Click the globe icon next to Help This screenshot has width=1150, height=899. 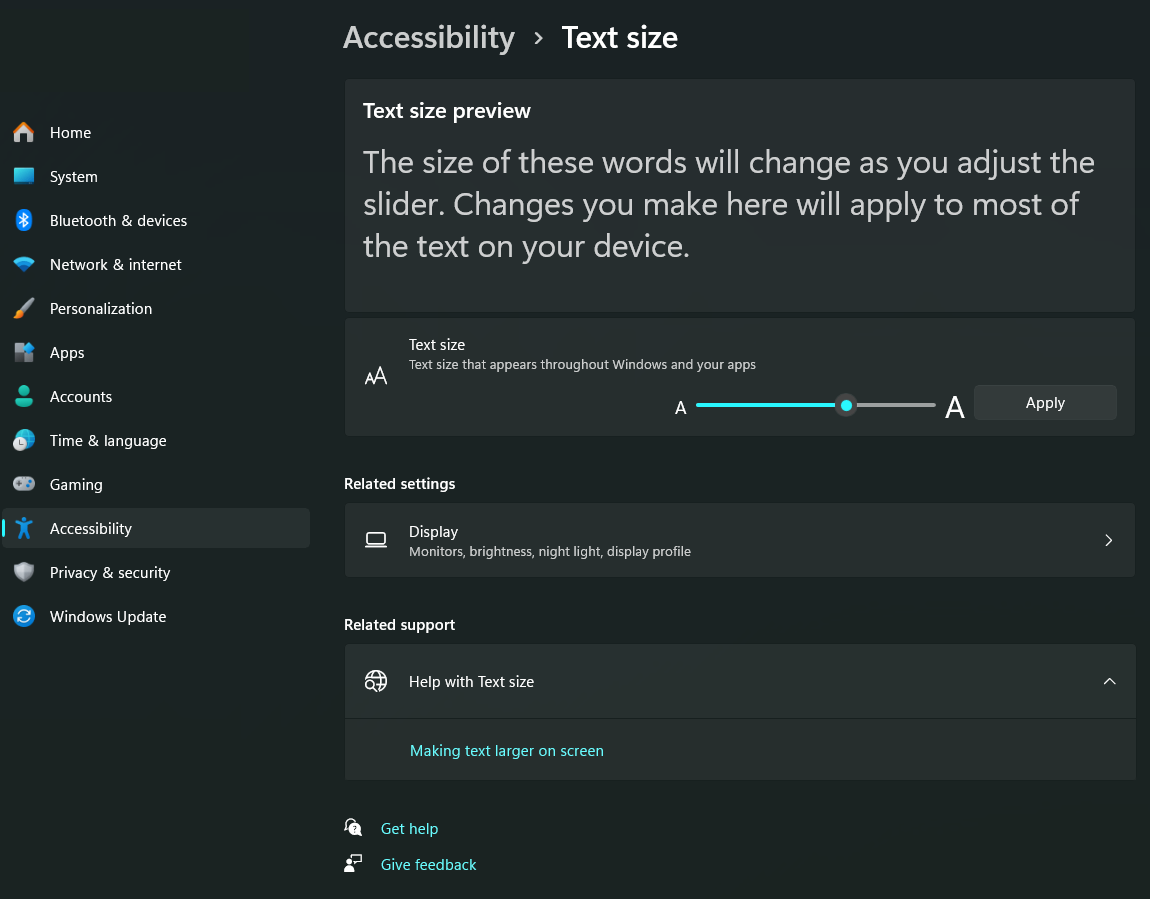(x=376, y=681)
